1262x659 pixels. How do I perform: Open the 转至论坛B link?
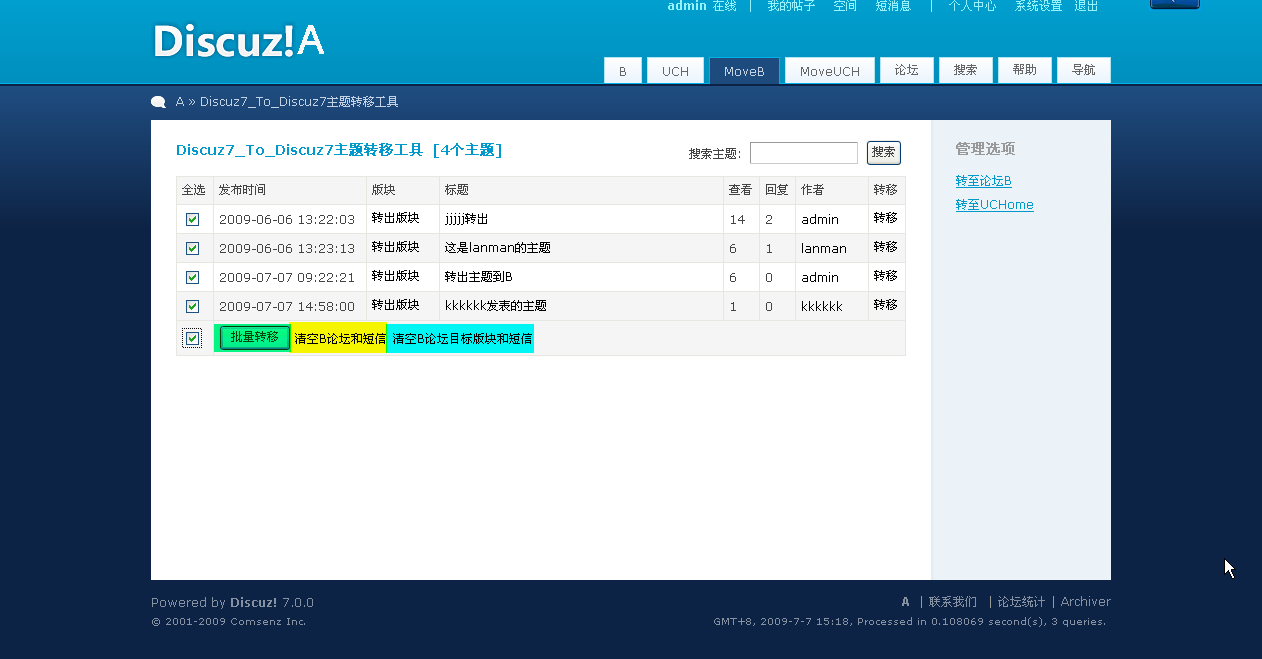point(983,181)
